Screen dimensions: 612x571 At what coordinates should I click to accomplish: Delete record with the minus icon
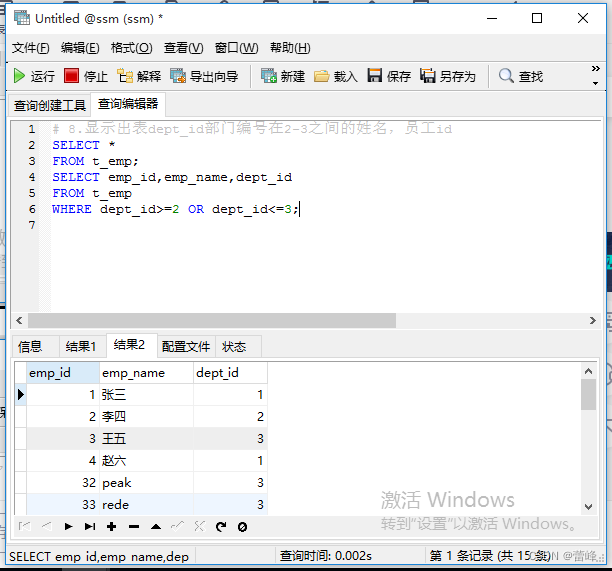(x=134, y=527)
